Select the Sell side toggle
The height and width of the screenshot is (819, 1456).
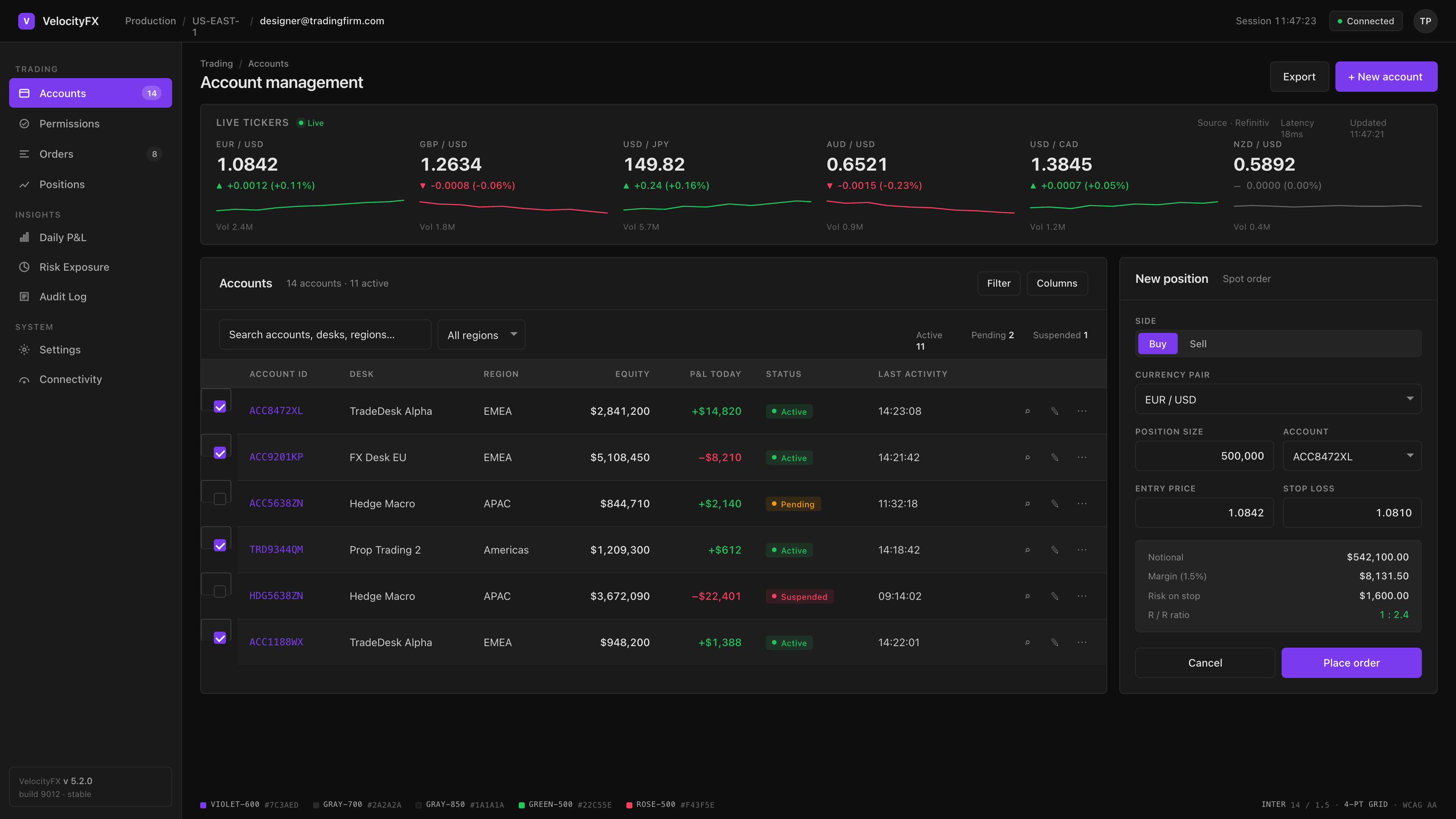(x=1198, y=344)
